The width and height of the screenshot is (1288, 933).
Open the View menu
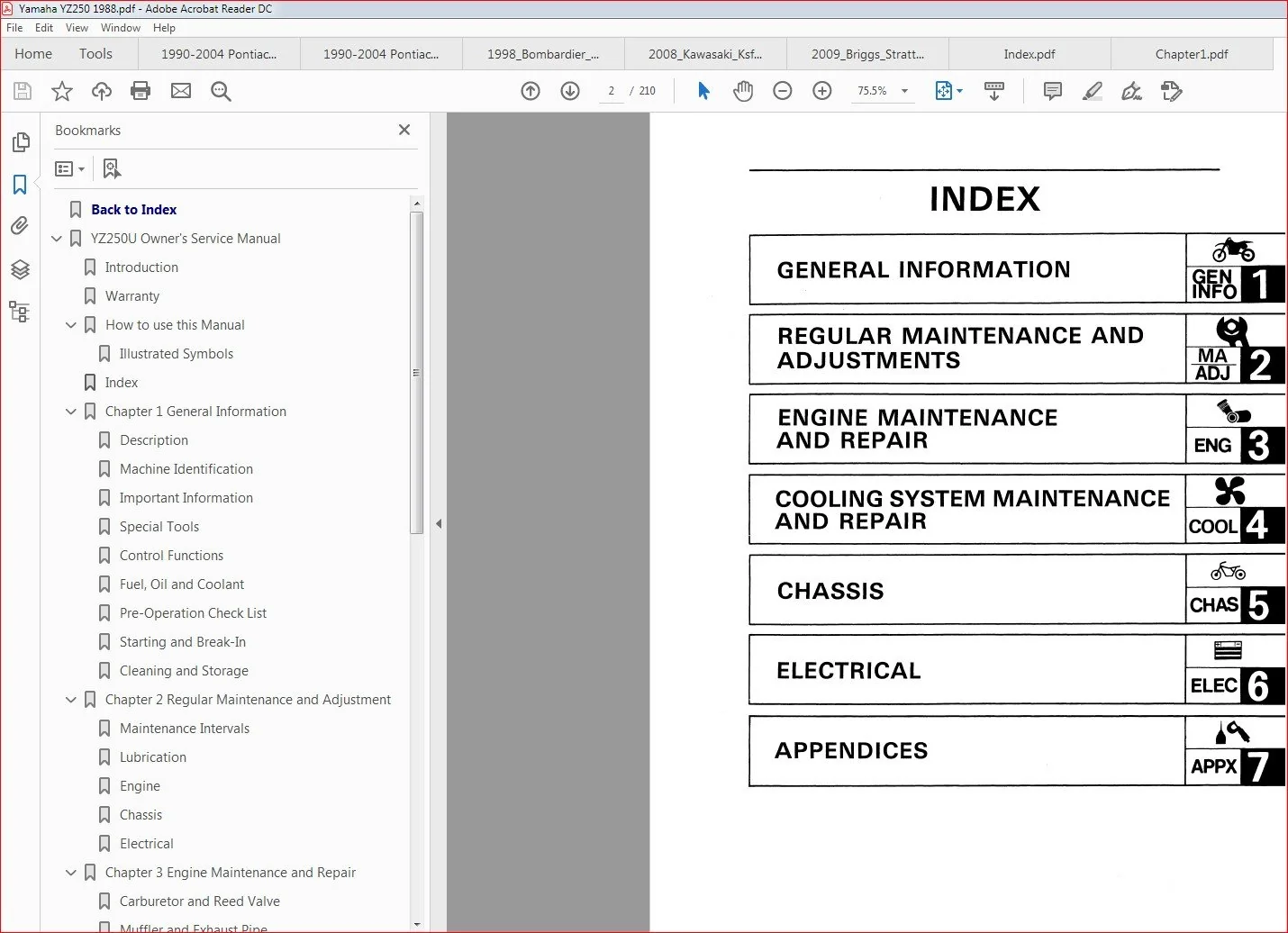click(77, 28)
